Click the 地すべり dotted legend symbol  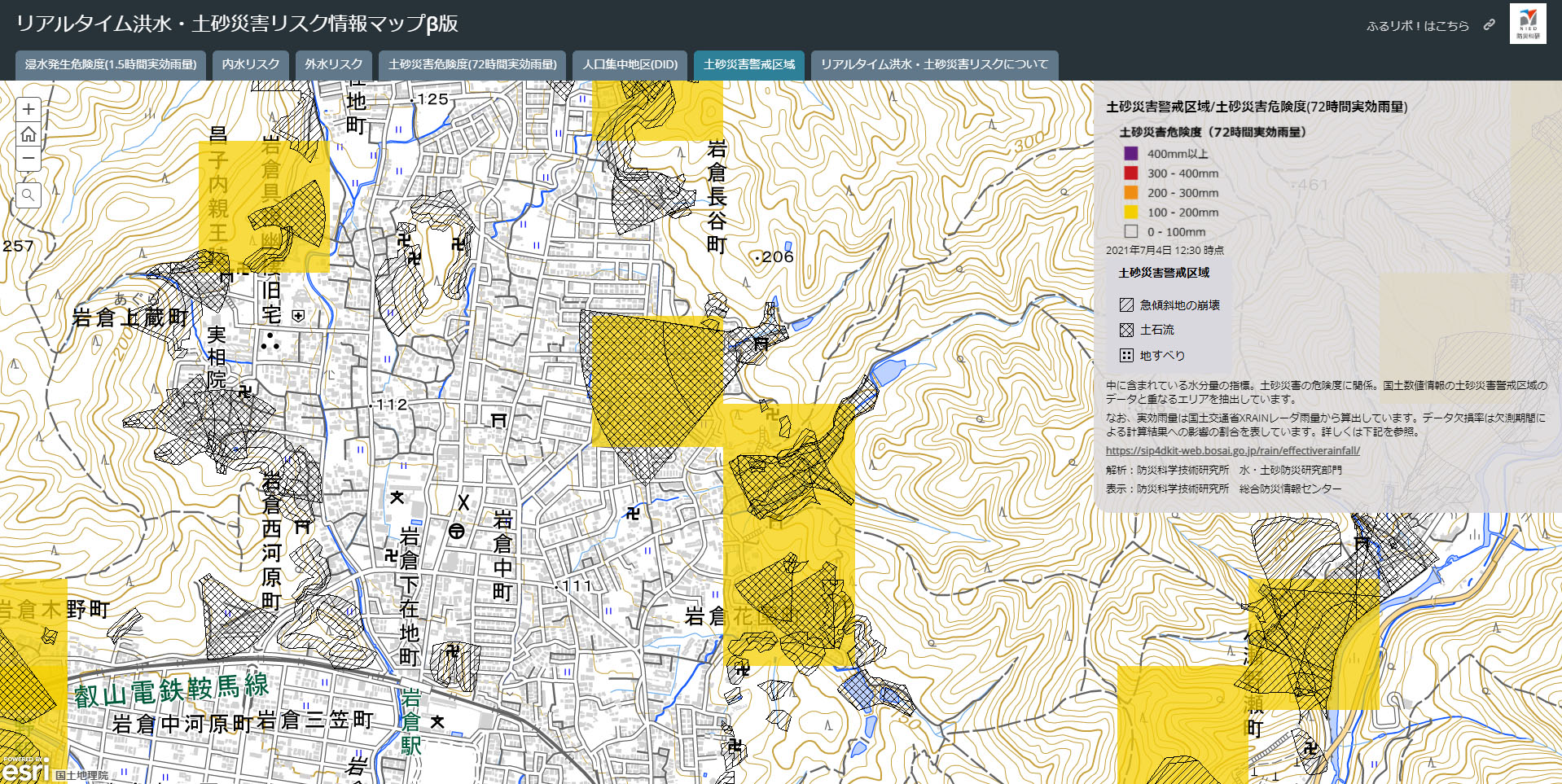pos(1126,356)
